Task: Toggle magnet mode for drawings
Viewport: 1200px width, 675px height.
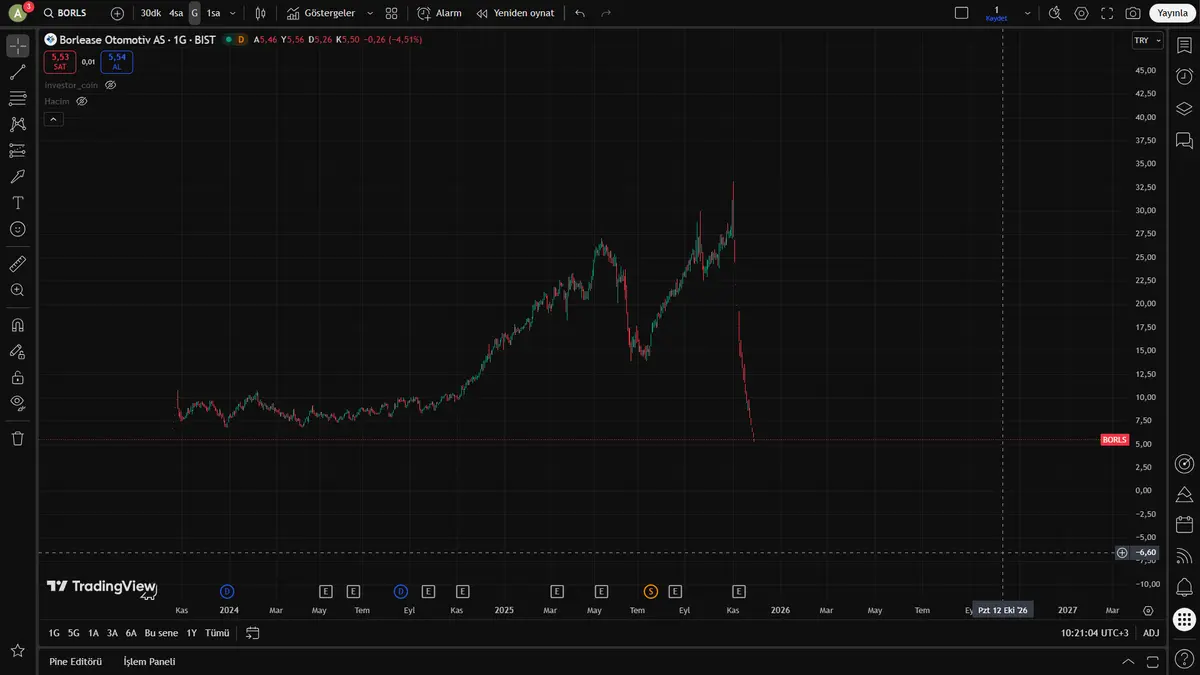Action: click(x=17, y=325)
